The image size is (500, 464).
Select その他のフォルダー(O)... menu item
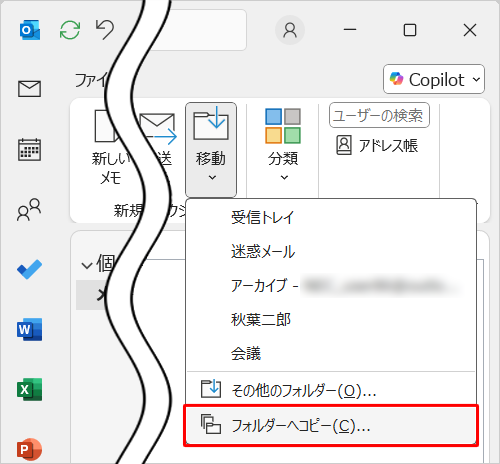pos(331,390)
